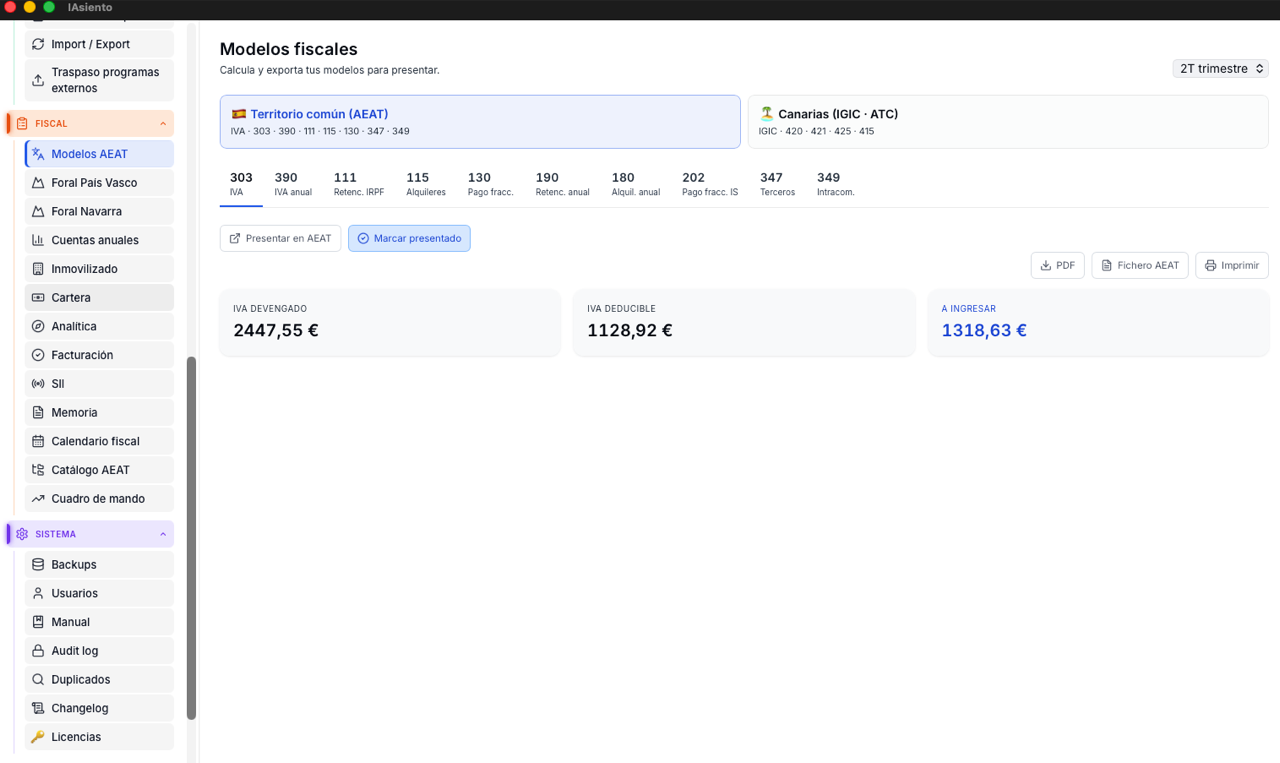Open the 2T trimestre period dropdown
Image resolution: width=1280 pixels, height=763 pixels.
click(1220, 69)
